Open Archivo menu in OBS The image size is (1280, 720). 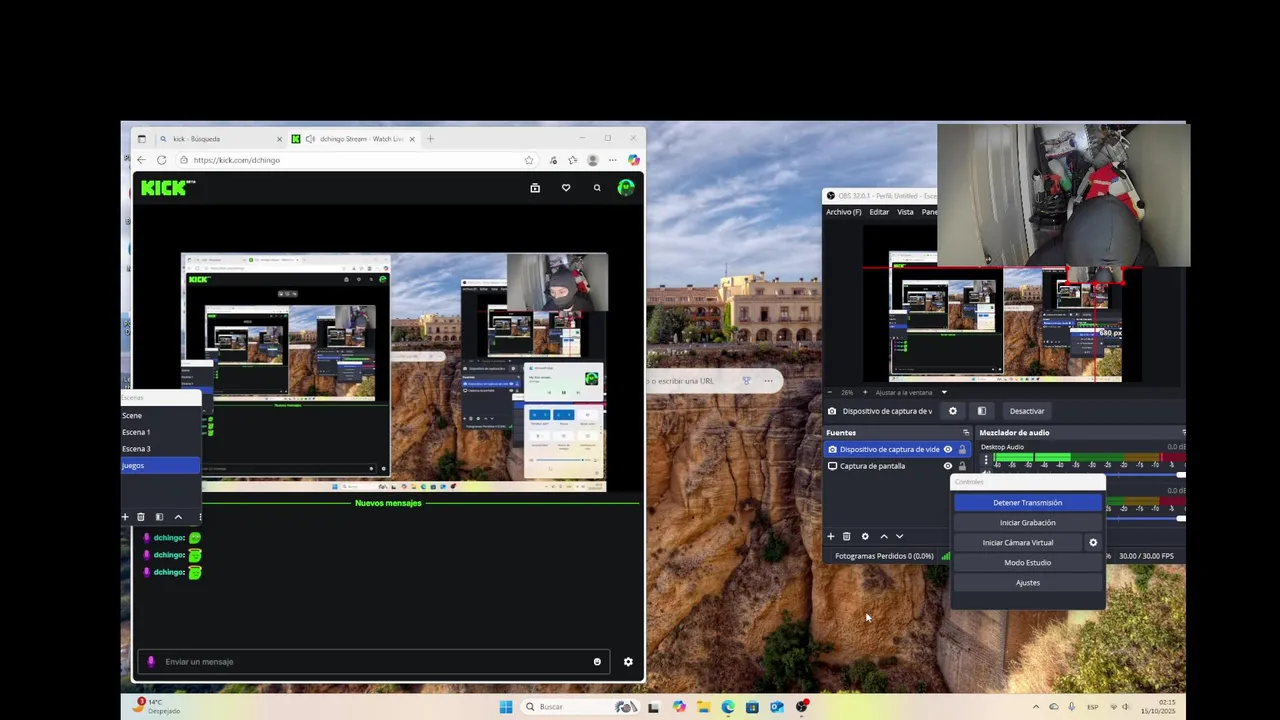[843, 212]
